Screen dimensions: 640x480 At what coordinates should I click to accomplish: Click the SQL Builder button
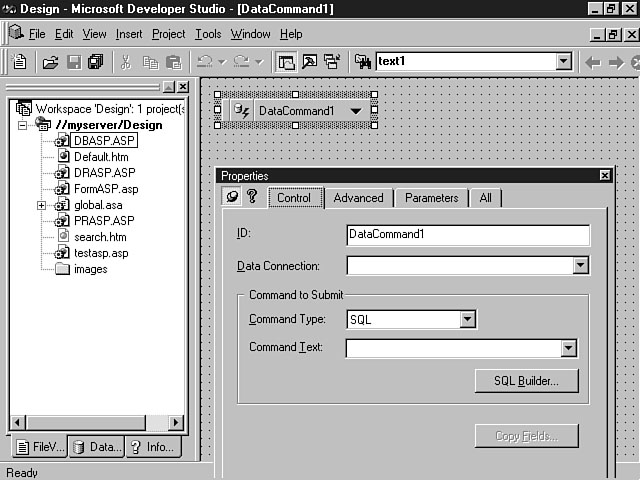click(x=526, y=380)
